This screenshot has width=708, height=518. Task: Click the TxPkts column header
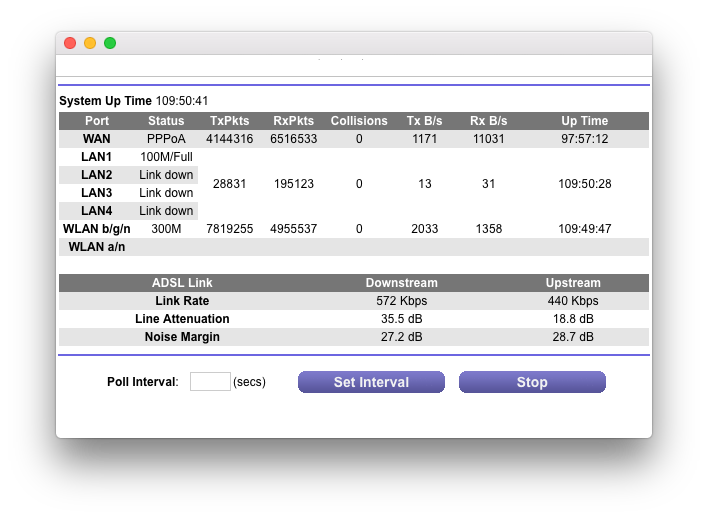229,121
